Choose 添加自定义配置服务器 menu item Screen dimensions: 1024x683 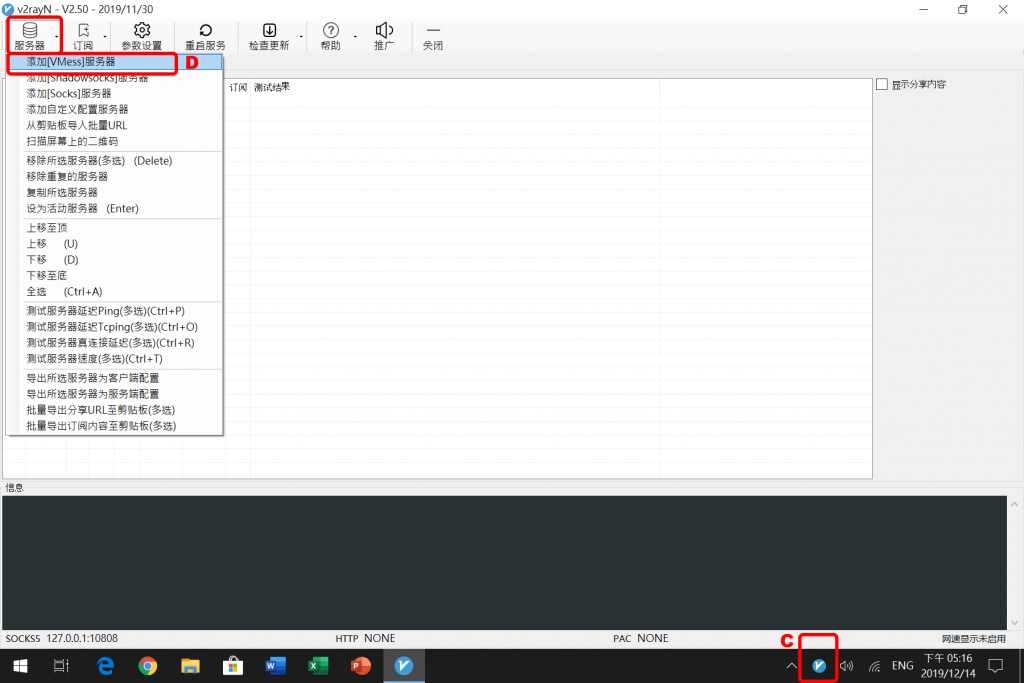114,109
